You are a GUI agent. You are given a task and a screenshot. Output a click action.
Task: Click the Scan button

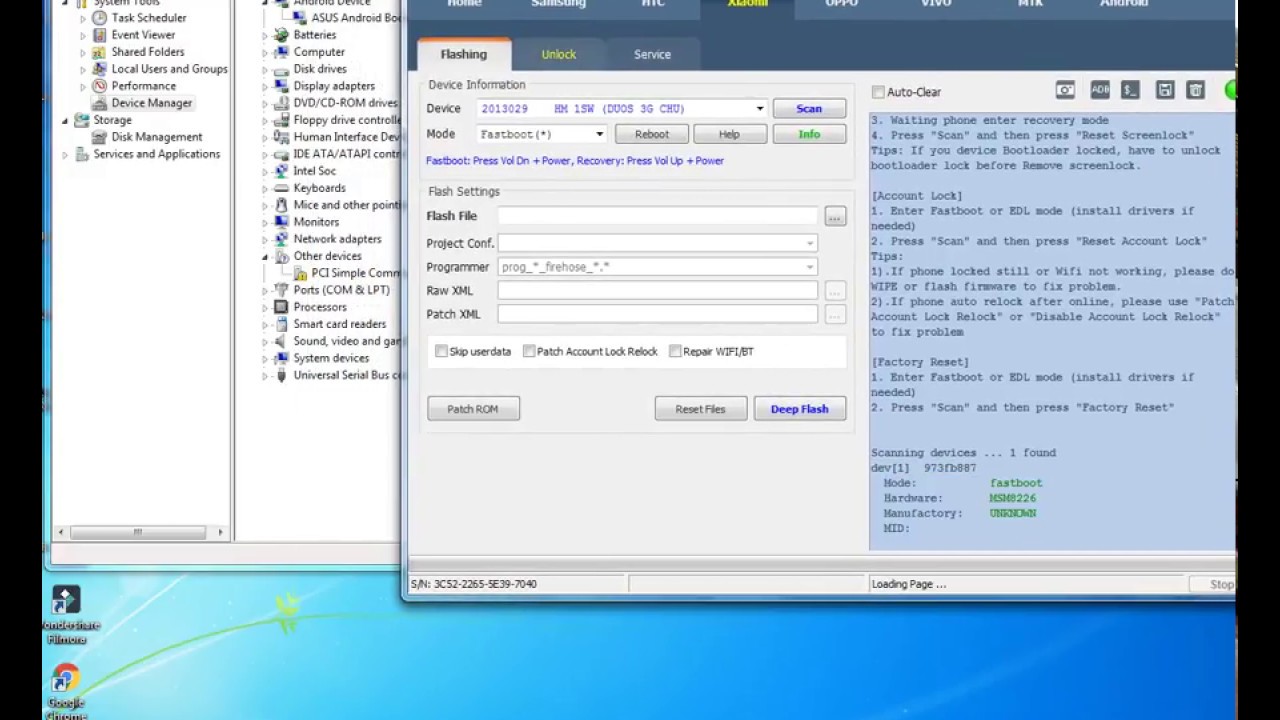[808, 108]
